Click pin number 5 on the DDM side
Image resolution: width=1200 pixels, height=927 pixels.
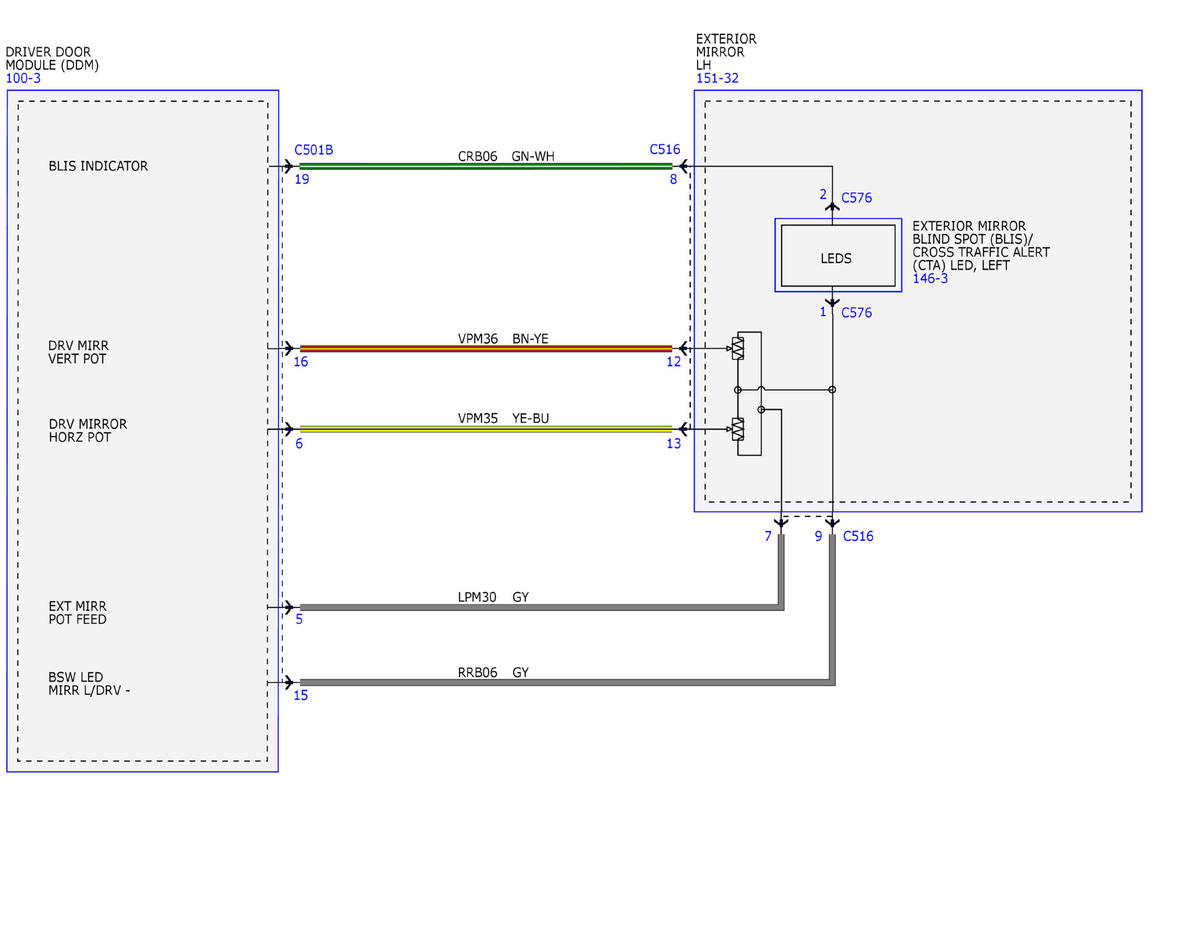click(299, 619)
